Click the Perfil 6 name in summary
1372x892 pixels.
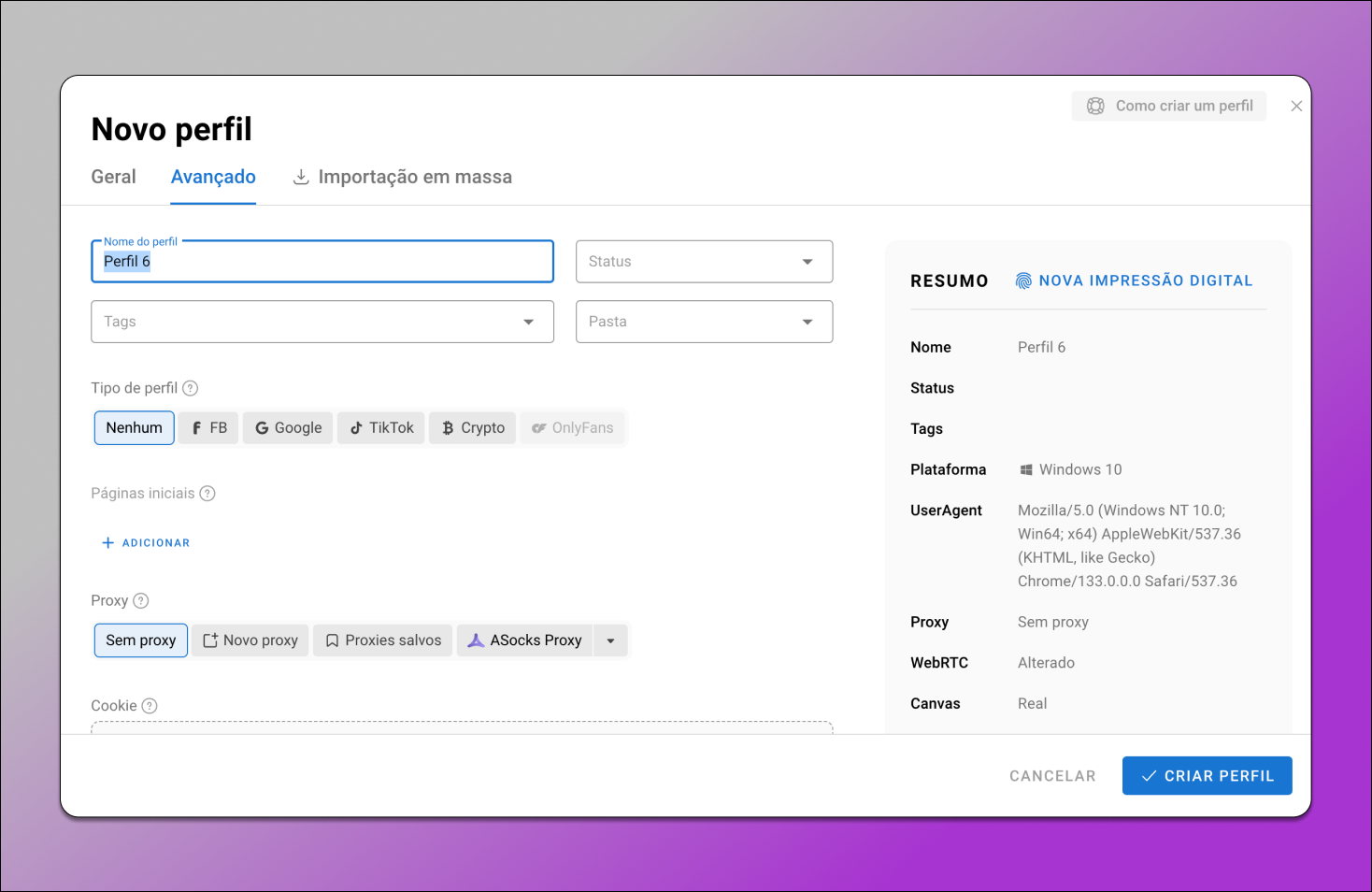pyautogui.click(x=1041, y=347)
